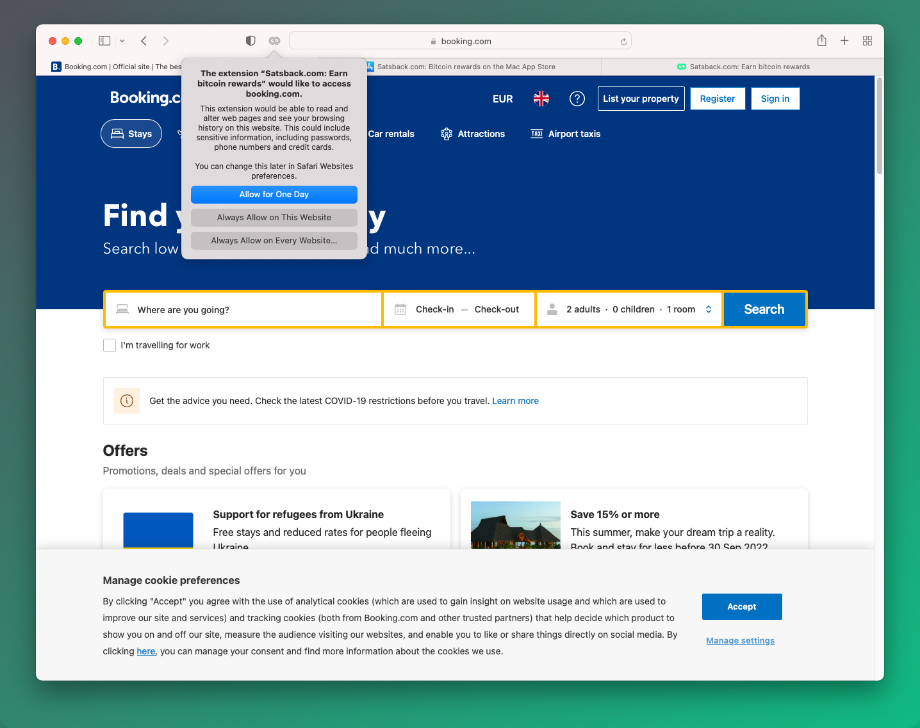The width and height of the screenshot is (920, 728).
Task: Go back with the back arrow
Action: coord(144,40)
